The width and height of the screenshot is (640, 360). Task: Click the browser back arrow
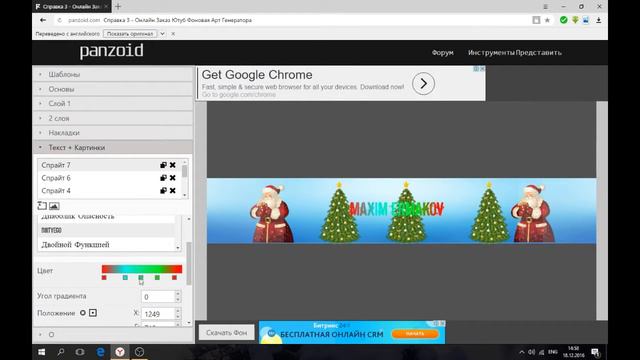click(x=43, y=20)
